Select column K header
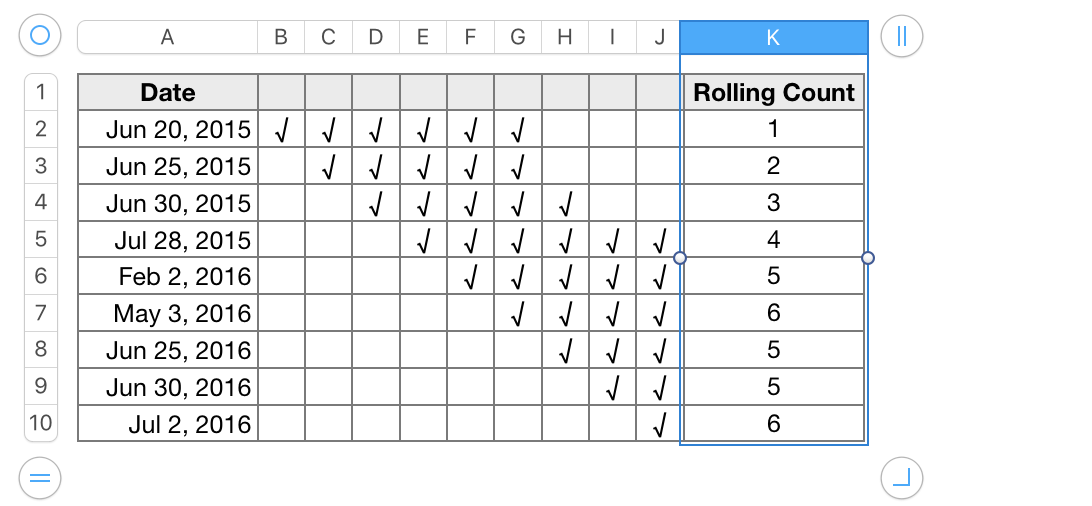The width and height of the screenshot is (1092, 506). point(774,37)
